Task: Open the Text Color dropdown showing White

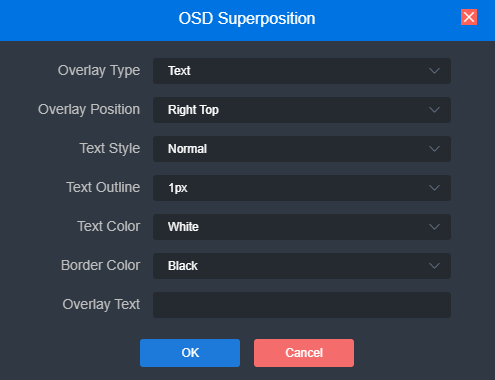Action: point(302,227)
